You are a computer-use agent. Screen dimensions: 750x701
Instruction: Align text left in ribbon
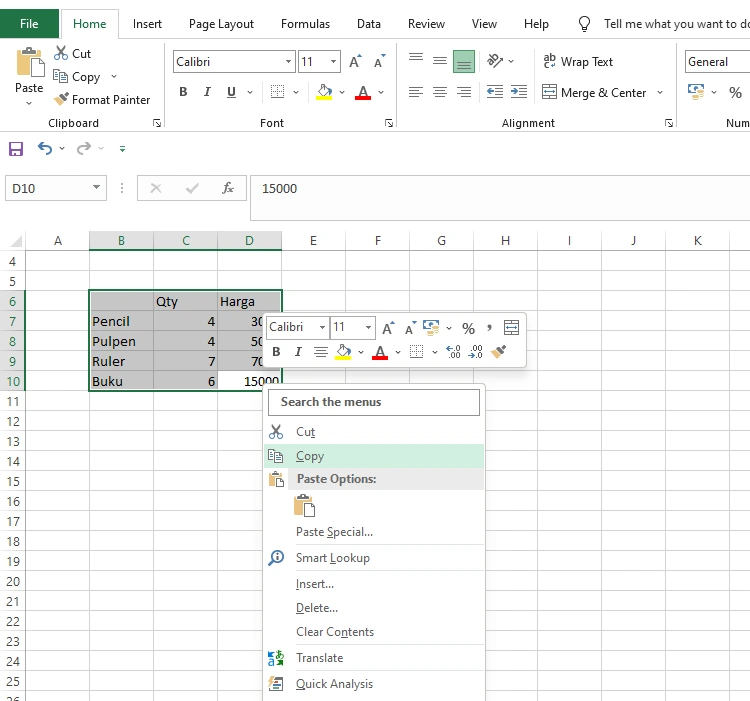coord(416,92)
